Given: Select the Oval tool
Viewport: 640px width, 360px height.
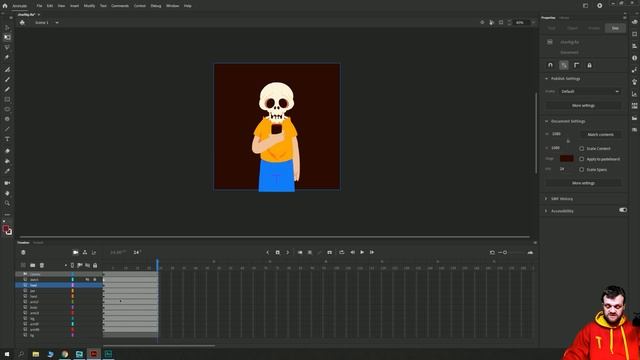Looking at the screenshot, I should point(7,109).
